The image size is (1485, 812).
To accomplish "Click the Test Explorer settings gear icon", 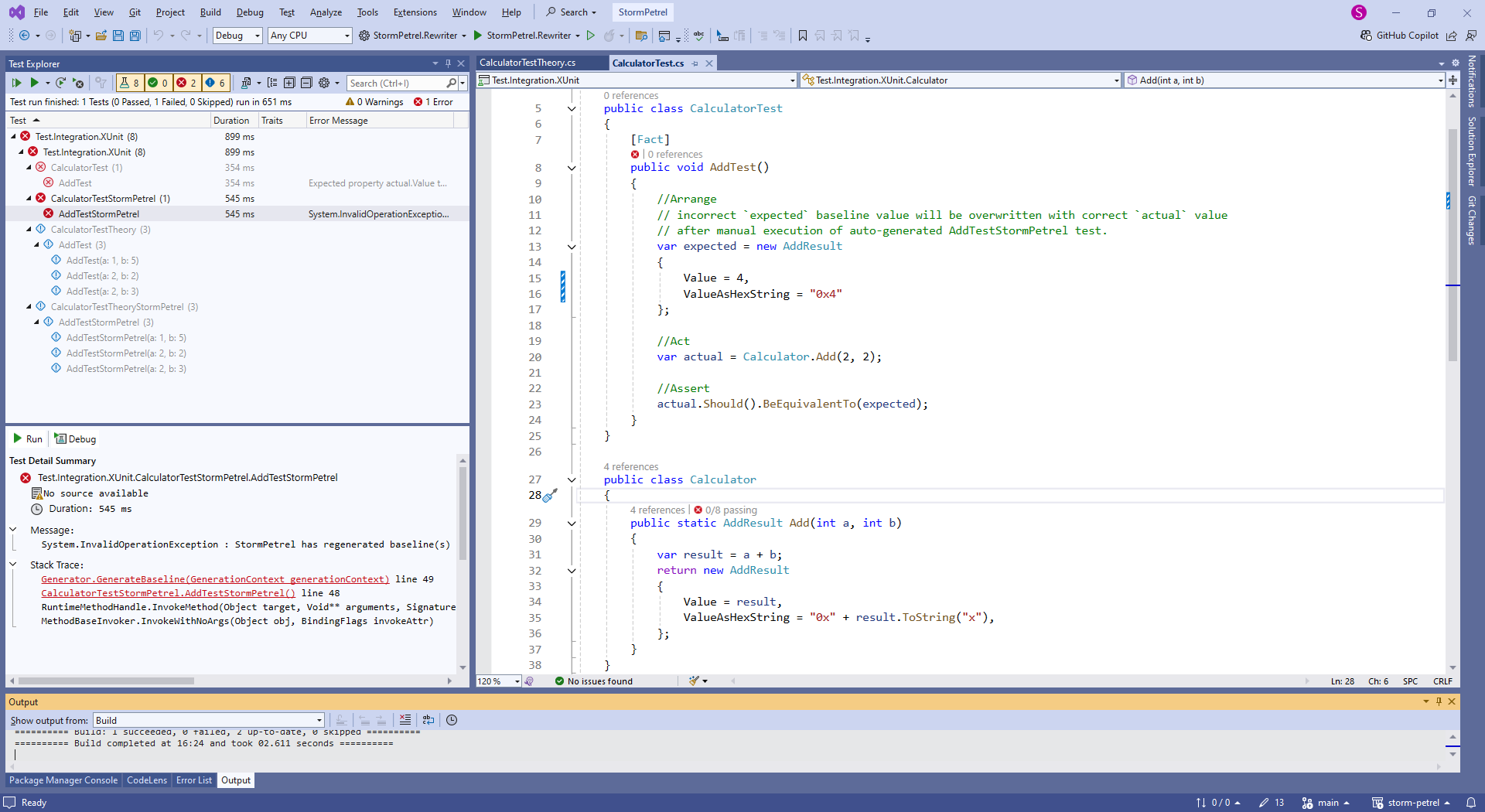I will pyautogui.click(x=324, y=83).
